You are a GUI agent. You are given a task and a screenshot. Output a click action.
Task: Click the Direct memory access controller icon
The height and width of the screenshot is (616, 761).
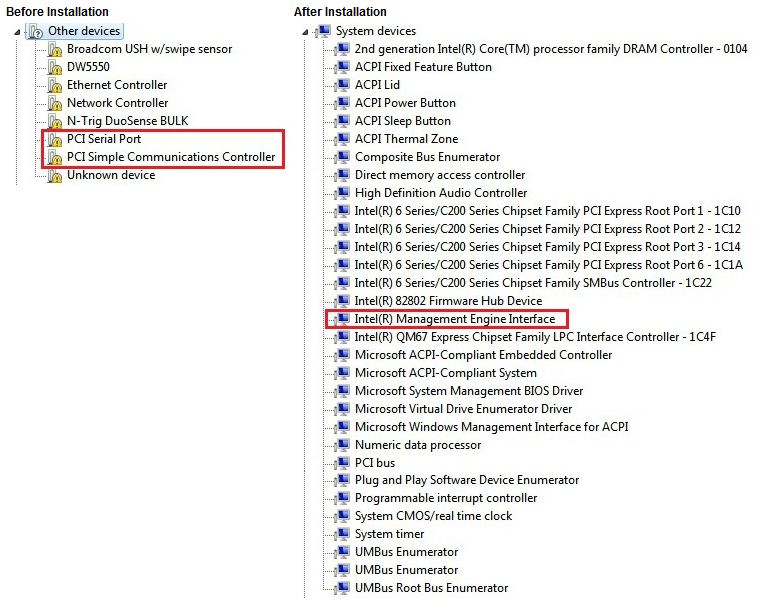tap(342, 175)
